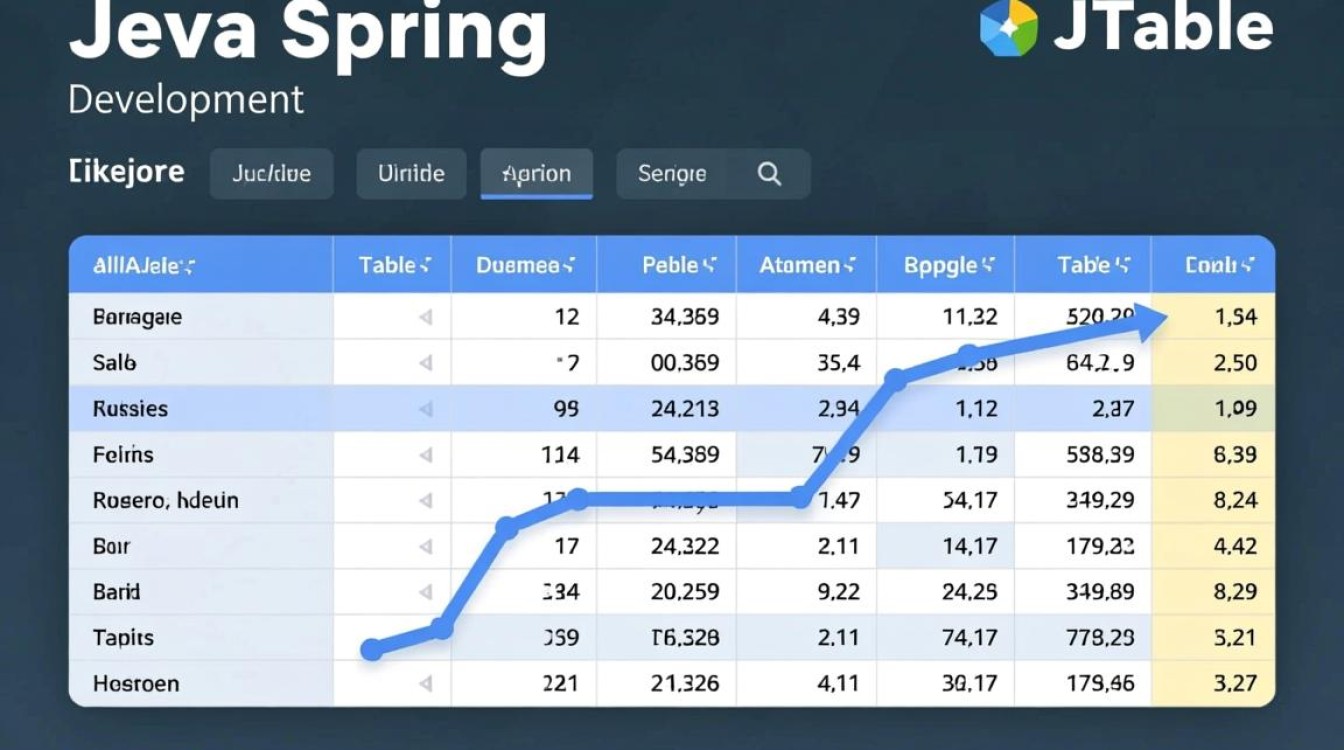1344x750 pixels.
Task: Expand the Barragare row triangle arrow
Action: coord(425,317)
